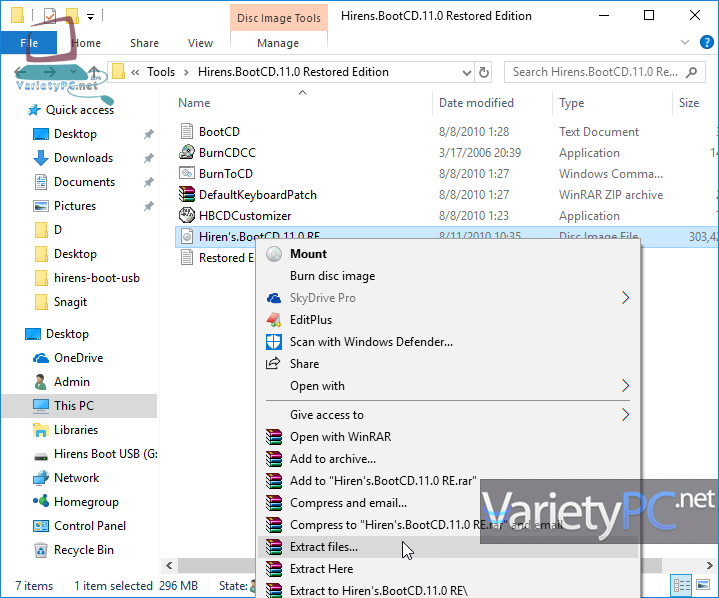The height and width of the screenshot is (598, 719).
Task: Click the pin icon beside Pictures
Action: (149, 206)
